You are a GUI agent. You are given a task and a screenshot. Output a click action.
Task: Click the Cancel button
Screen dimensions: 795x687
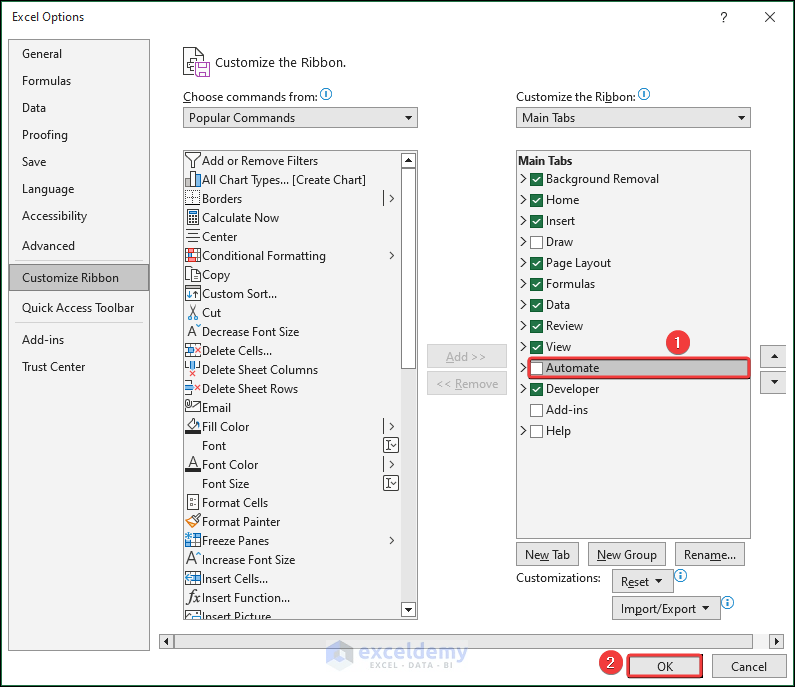pyautogui.click(x=749, y=666)
